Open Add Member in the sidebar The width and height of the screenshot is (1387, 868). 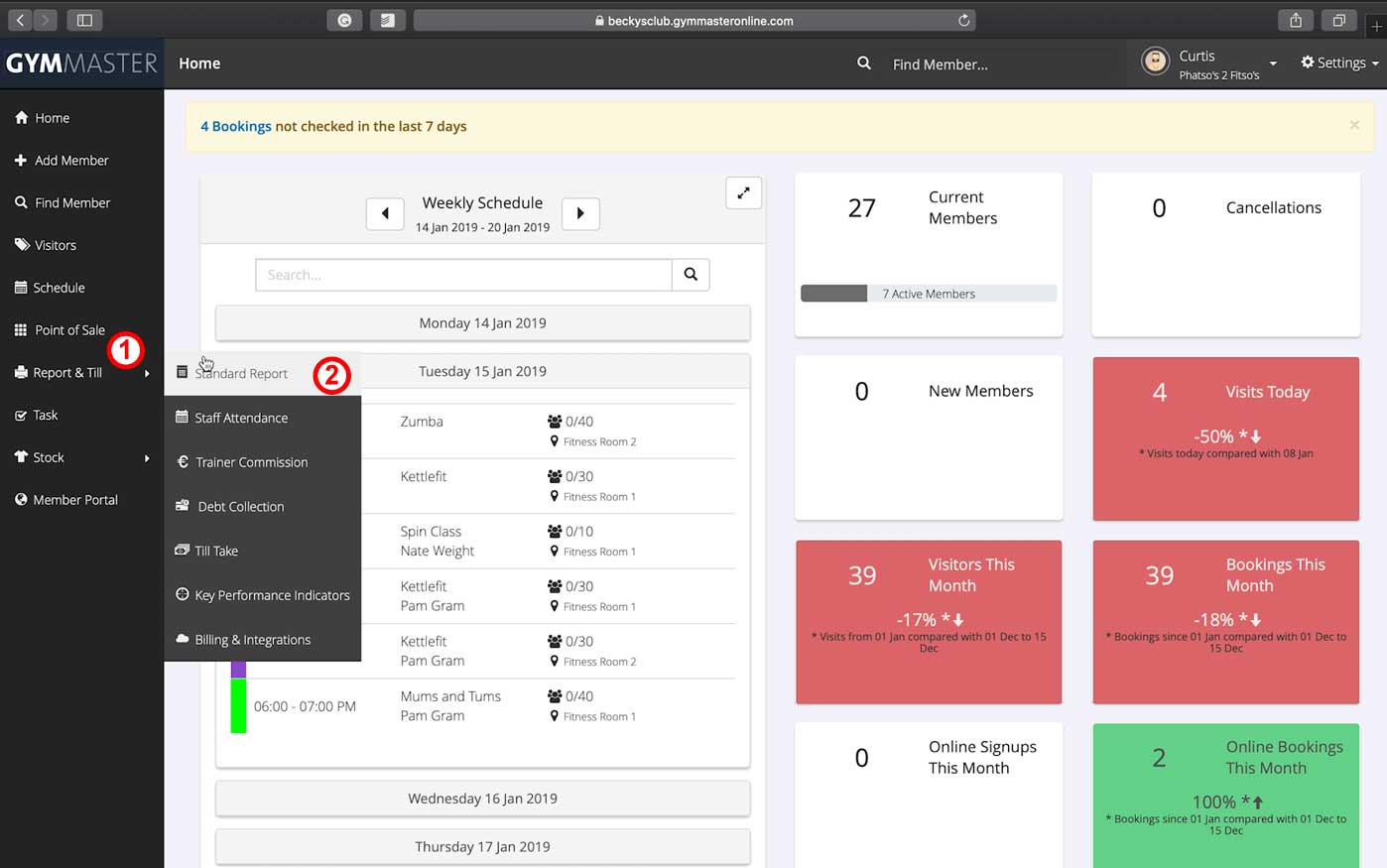point(71,161)
